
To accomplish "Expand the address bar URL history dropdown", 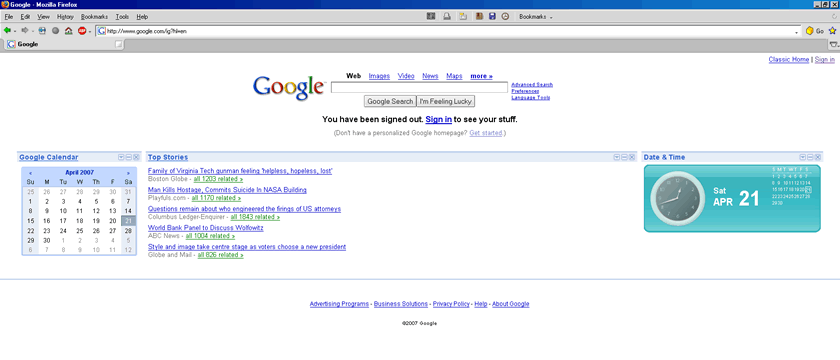I will tap(796, 32).
